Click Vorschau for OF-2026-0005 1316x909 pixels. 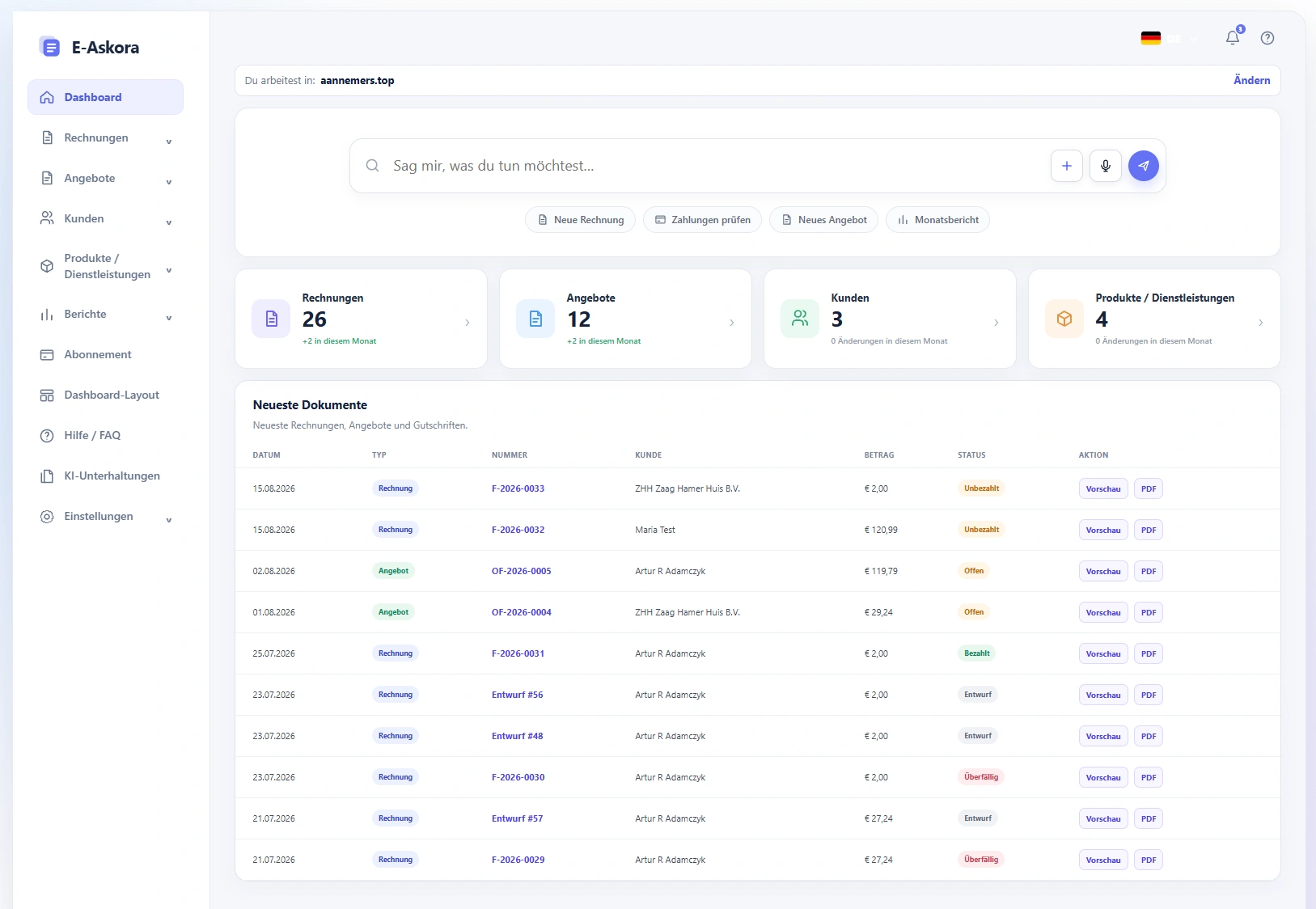tap(1103, 572)
